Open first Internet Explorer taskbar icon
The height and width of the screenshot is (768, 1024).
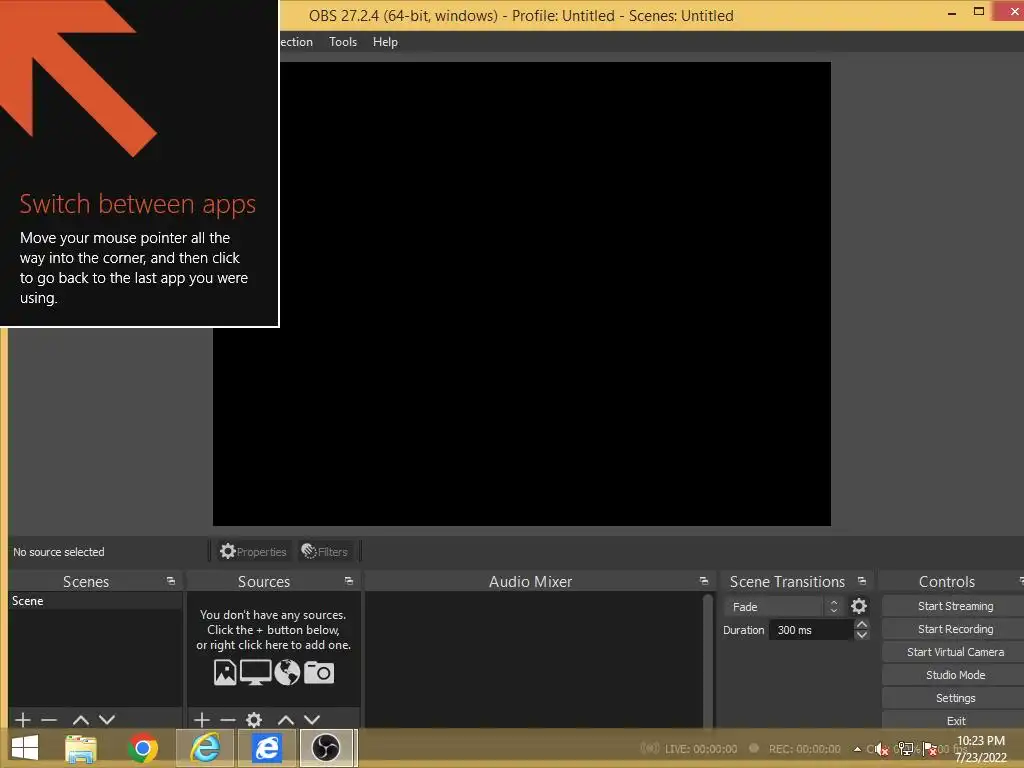[x=206, y=748]
